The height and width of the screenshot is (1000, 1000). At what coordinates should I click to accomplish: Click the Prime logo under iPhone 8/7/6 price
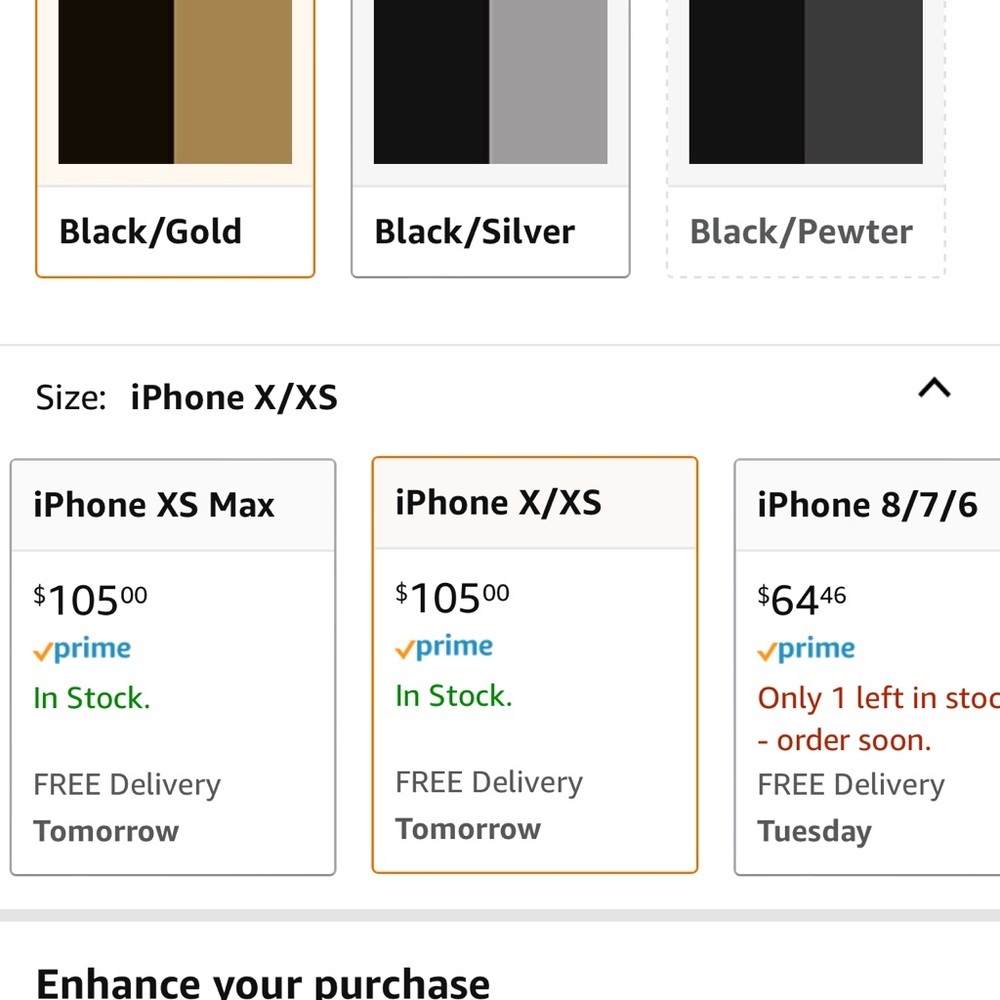806,649
